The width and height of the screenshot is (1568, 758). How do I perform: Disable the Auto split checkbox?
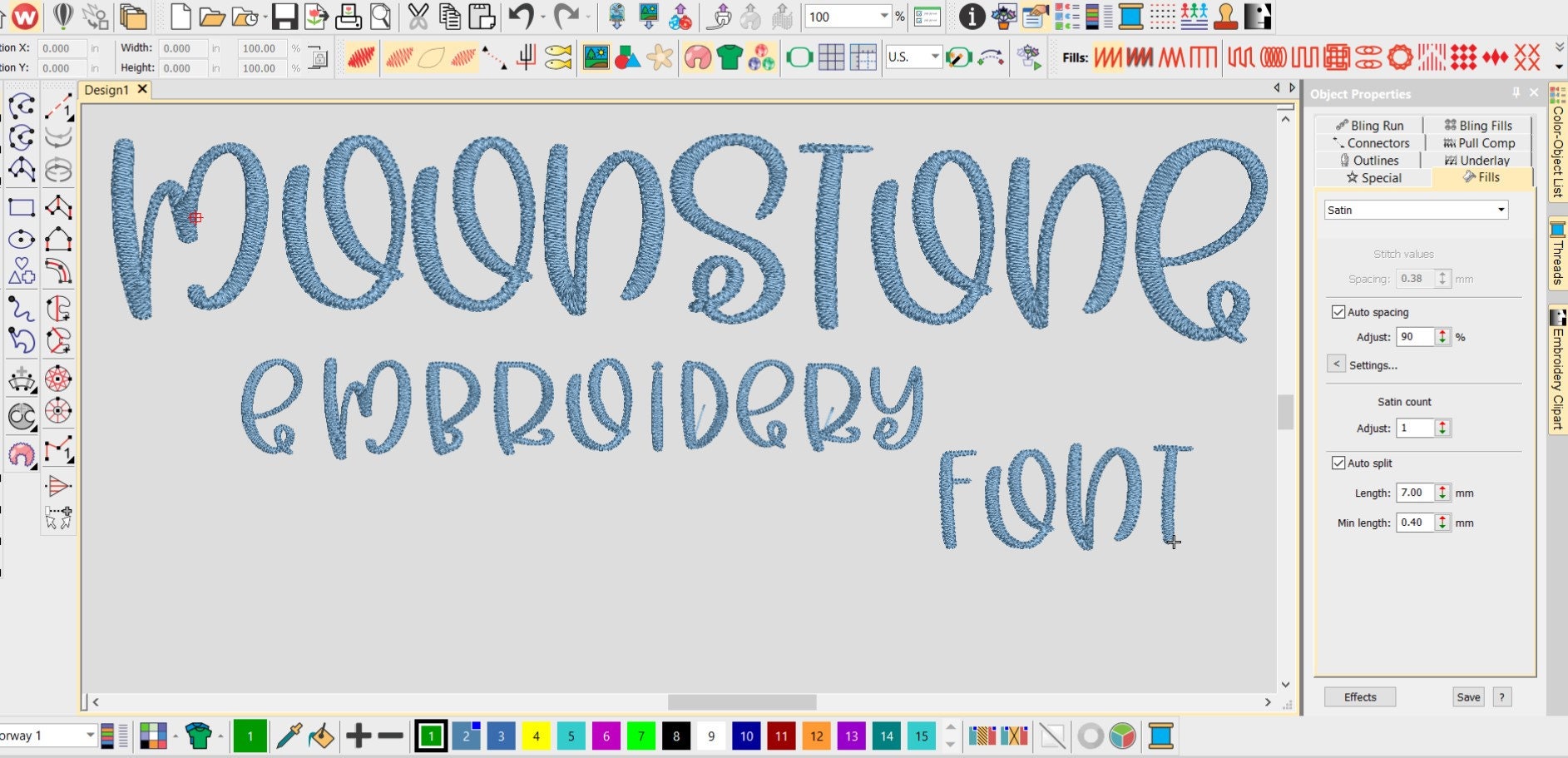tap(1338, 463)
